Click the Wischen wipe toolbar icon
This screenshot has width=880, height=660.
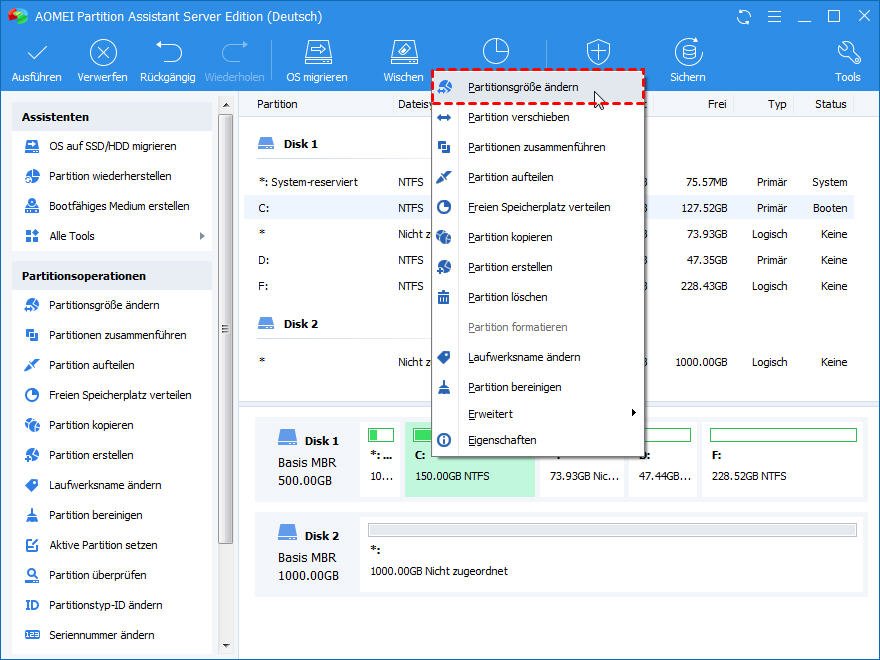[x=404, y=52]
